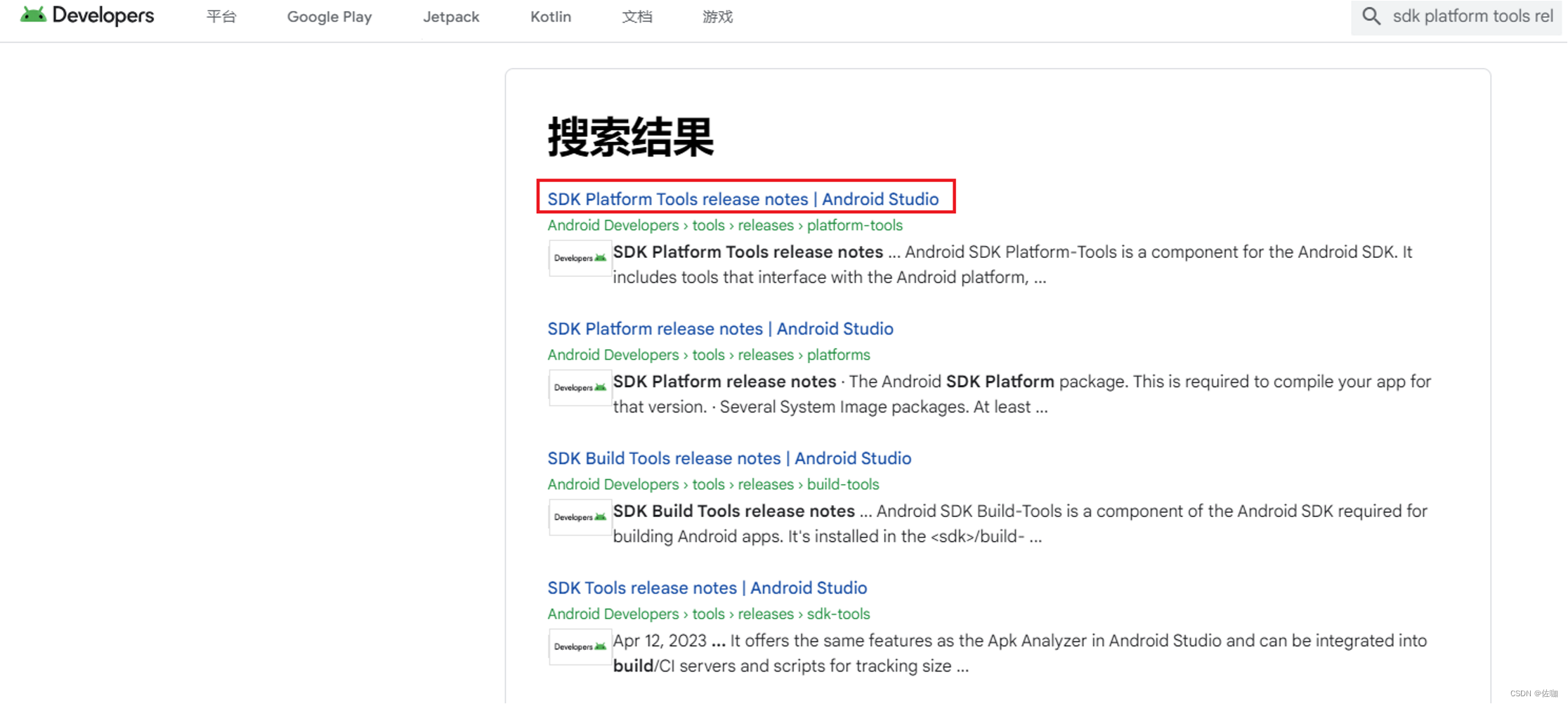1568x704 pixels.
Task: Open the 游戏 nav item
Action: 718,17
